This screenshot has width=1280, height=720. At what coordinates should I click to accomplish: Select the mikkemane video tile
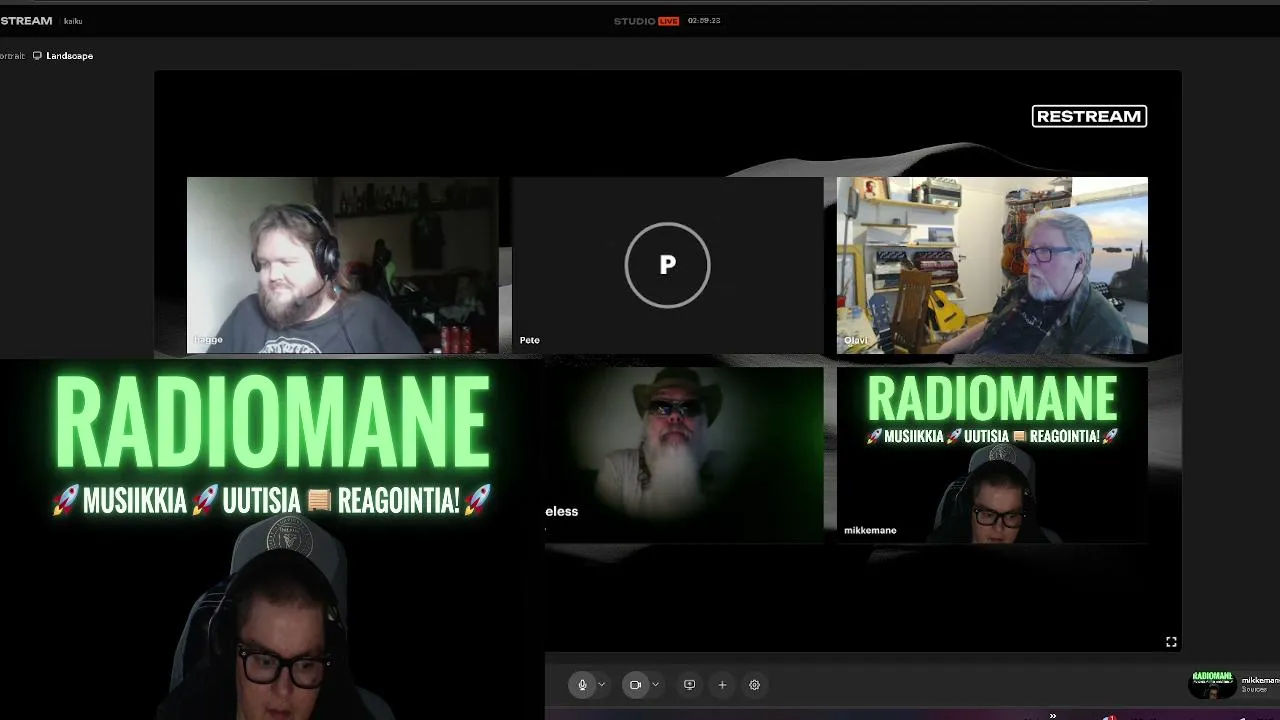click(992, 455)
